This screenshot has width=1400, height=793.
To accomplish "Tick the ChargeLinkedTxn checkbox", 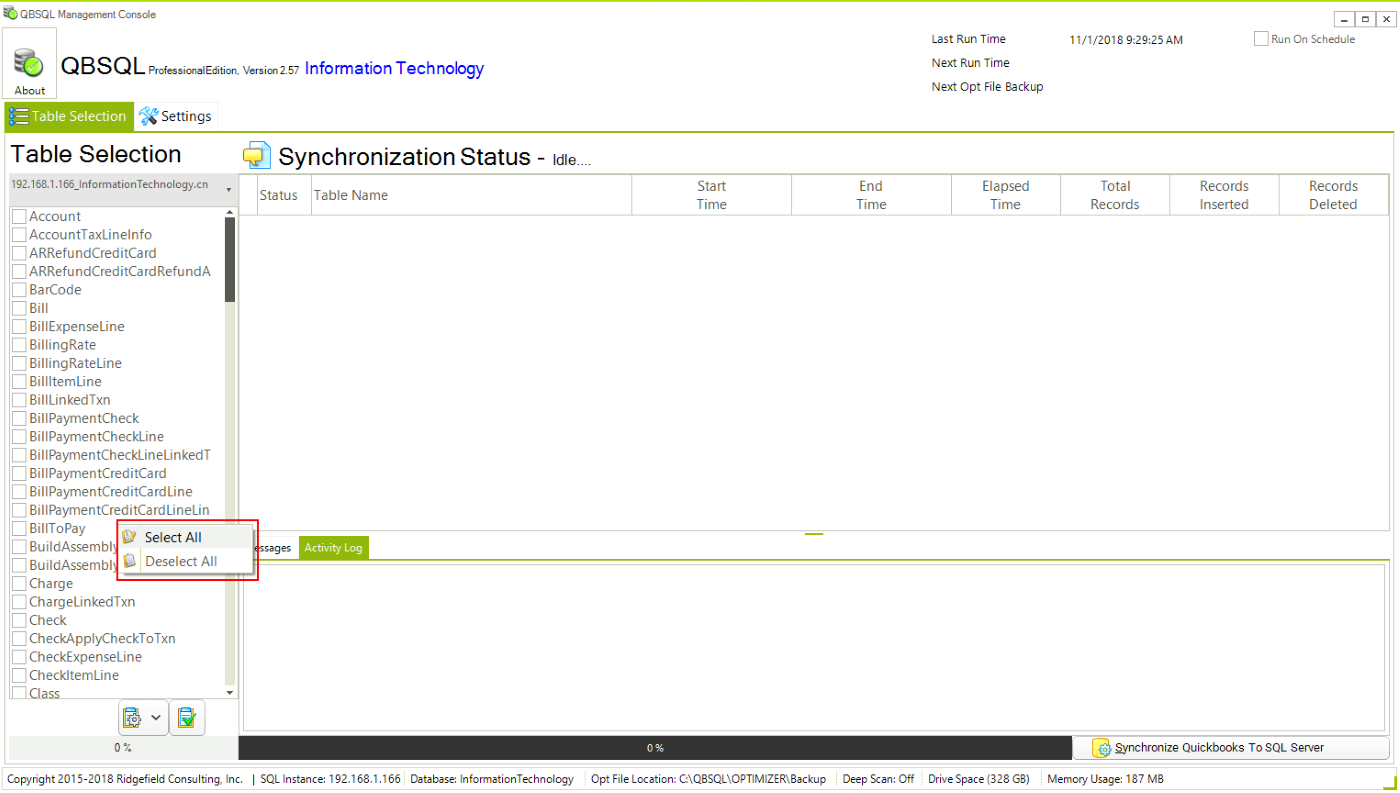I will click(x=19, y=602).
